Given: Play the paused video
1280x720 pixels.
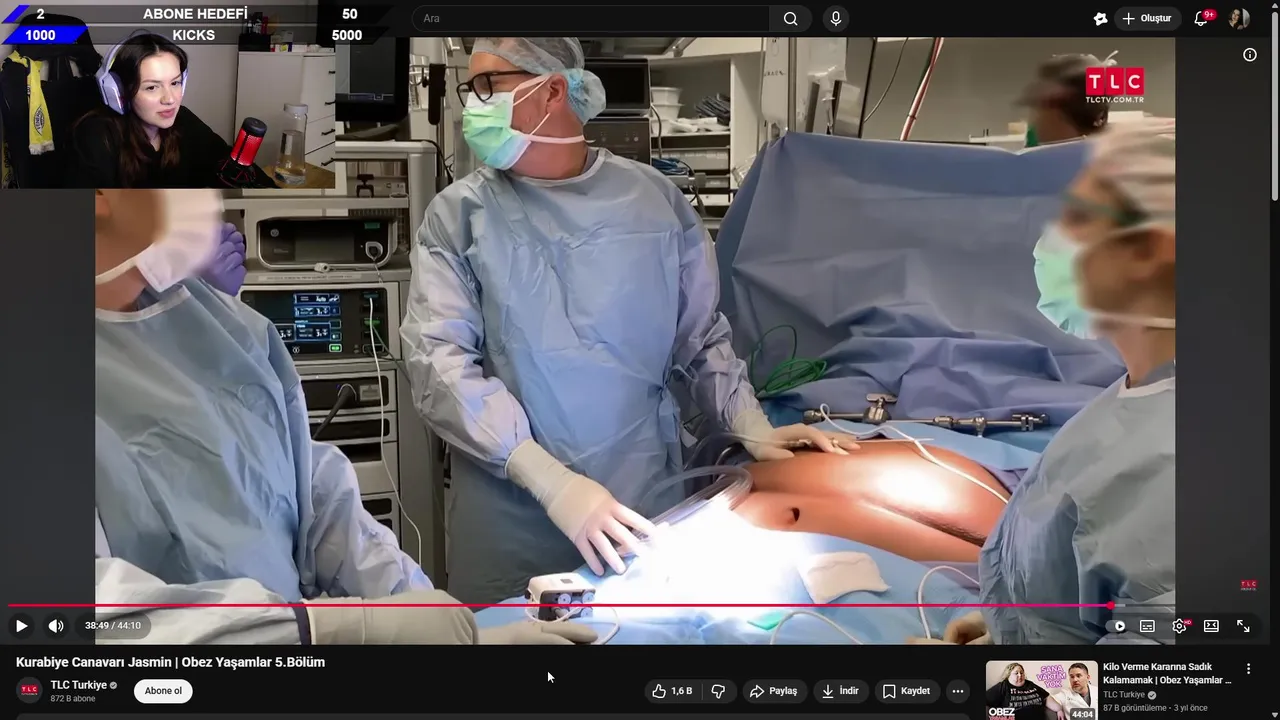Looking at the screenshot, I should 21,626.
